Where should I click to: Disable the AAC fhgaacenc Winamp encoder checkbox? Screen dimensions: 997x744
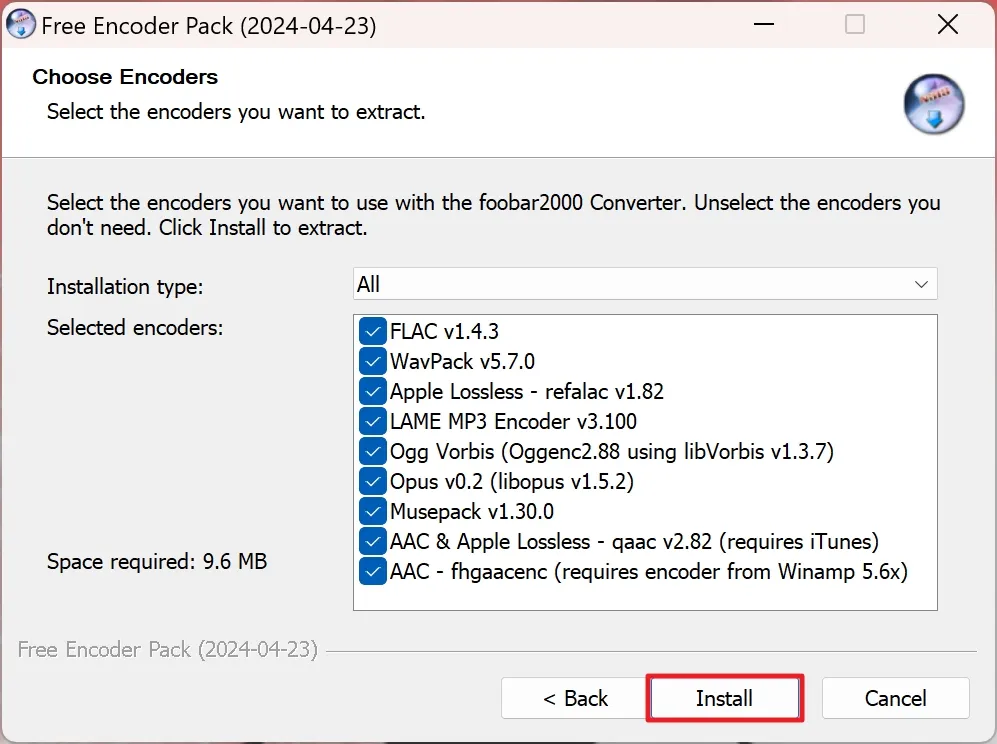[x=373, y=571]
